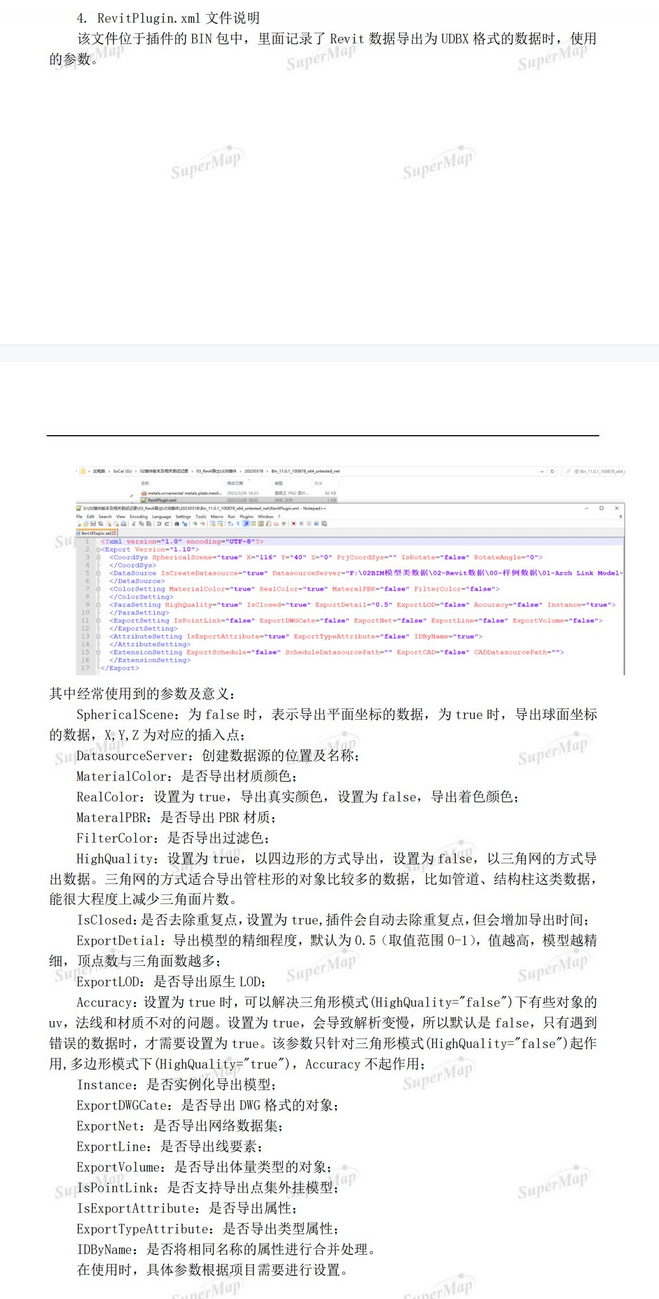Collapse the ColorSetting element fold marker
The image size is (659, 1299).
click(x=98, y=589)
